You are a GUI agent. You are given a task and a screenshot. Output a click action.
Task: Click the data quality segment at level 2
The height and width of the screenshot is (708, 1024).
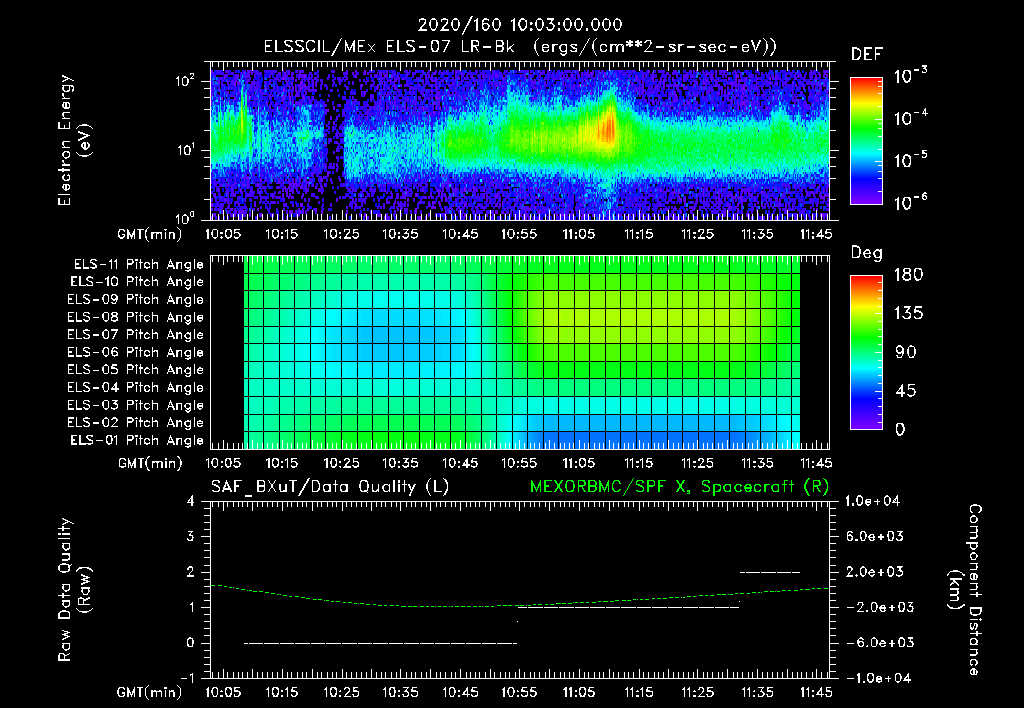click(770, 572)
